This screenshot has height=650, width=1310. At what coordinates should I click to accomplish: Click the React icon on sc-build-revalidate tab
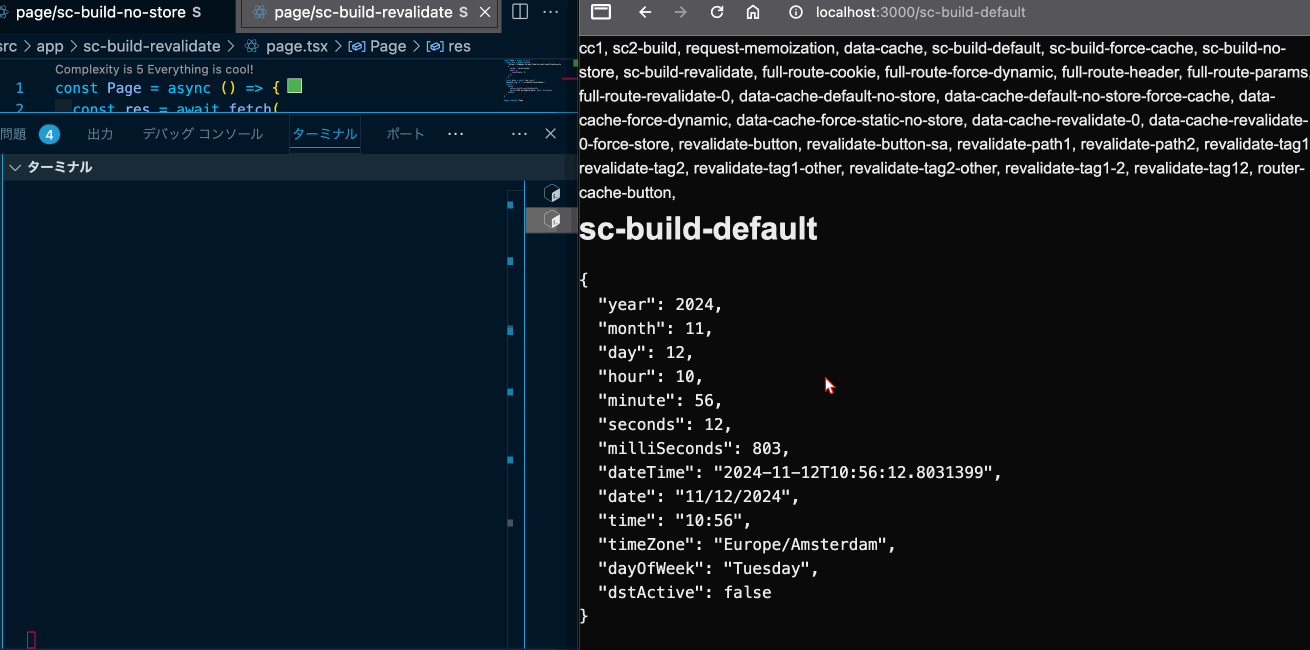point(260,13)
